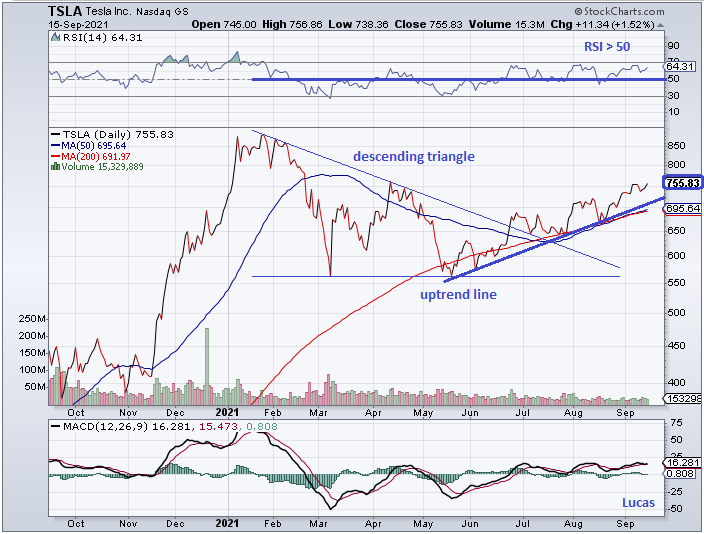Click the High 756.86 value
This screenshot has width=704, height=534.
(292, 25)
